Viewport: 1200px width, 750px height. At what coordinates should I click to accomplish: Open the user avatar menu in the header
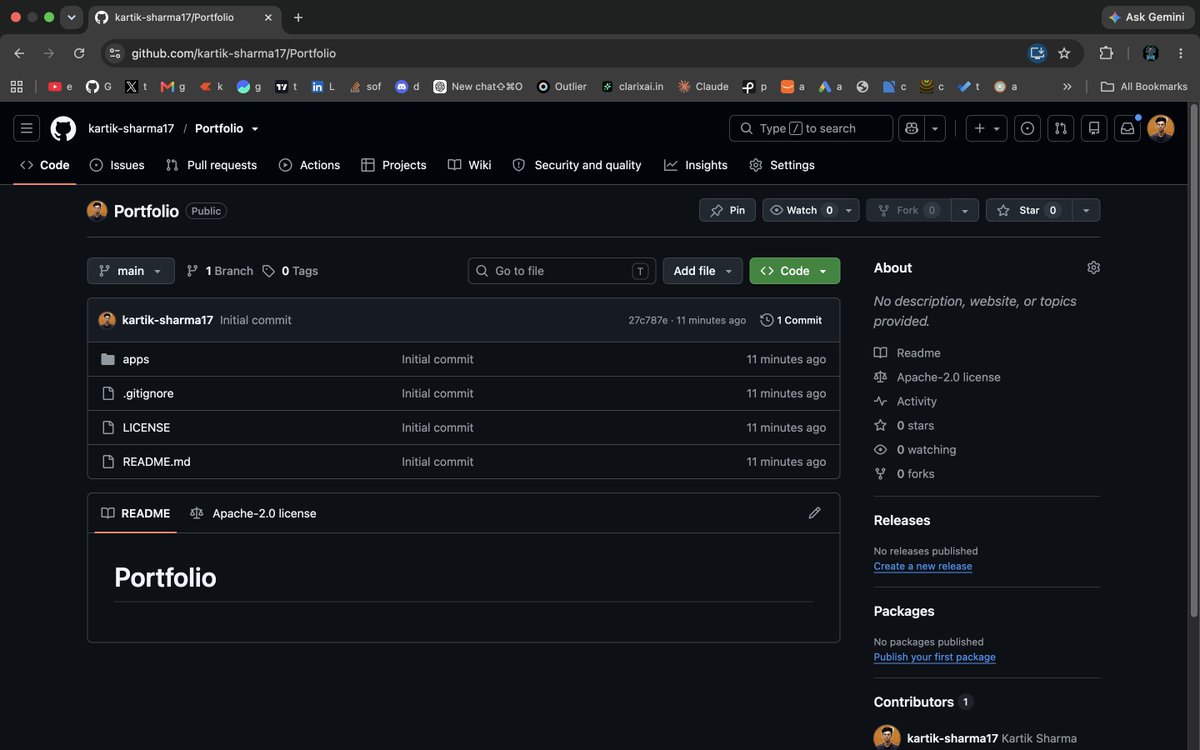(x=1160, y=128)
